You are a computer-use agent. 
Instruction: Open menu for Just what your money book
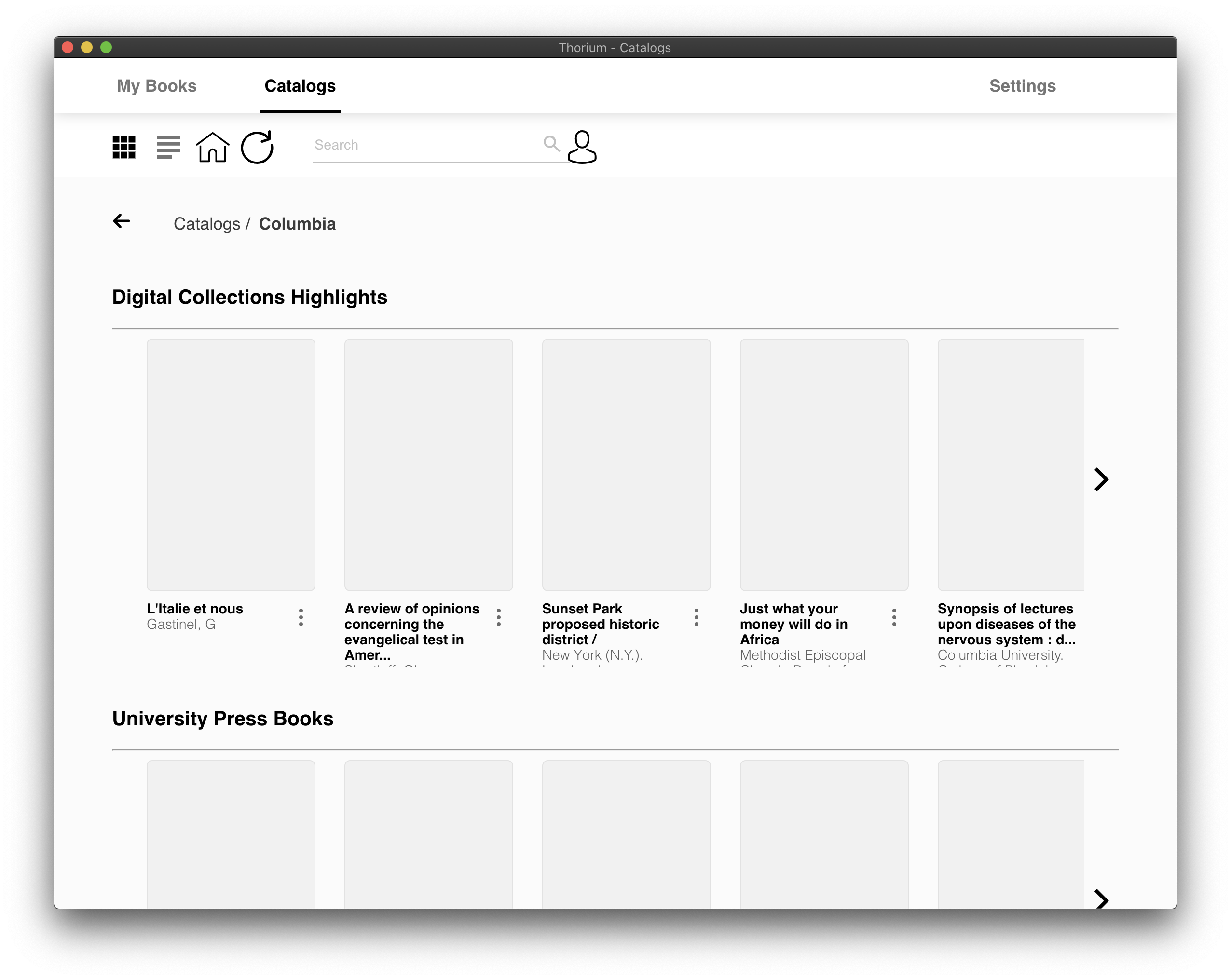point(893,617)
